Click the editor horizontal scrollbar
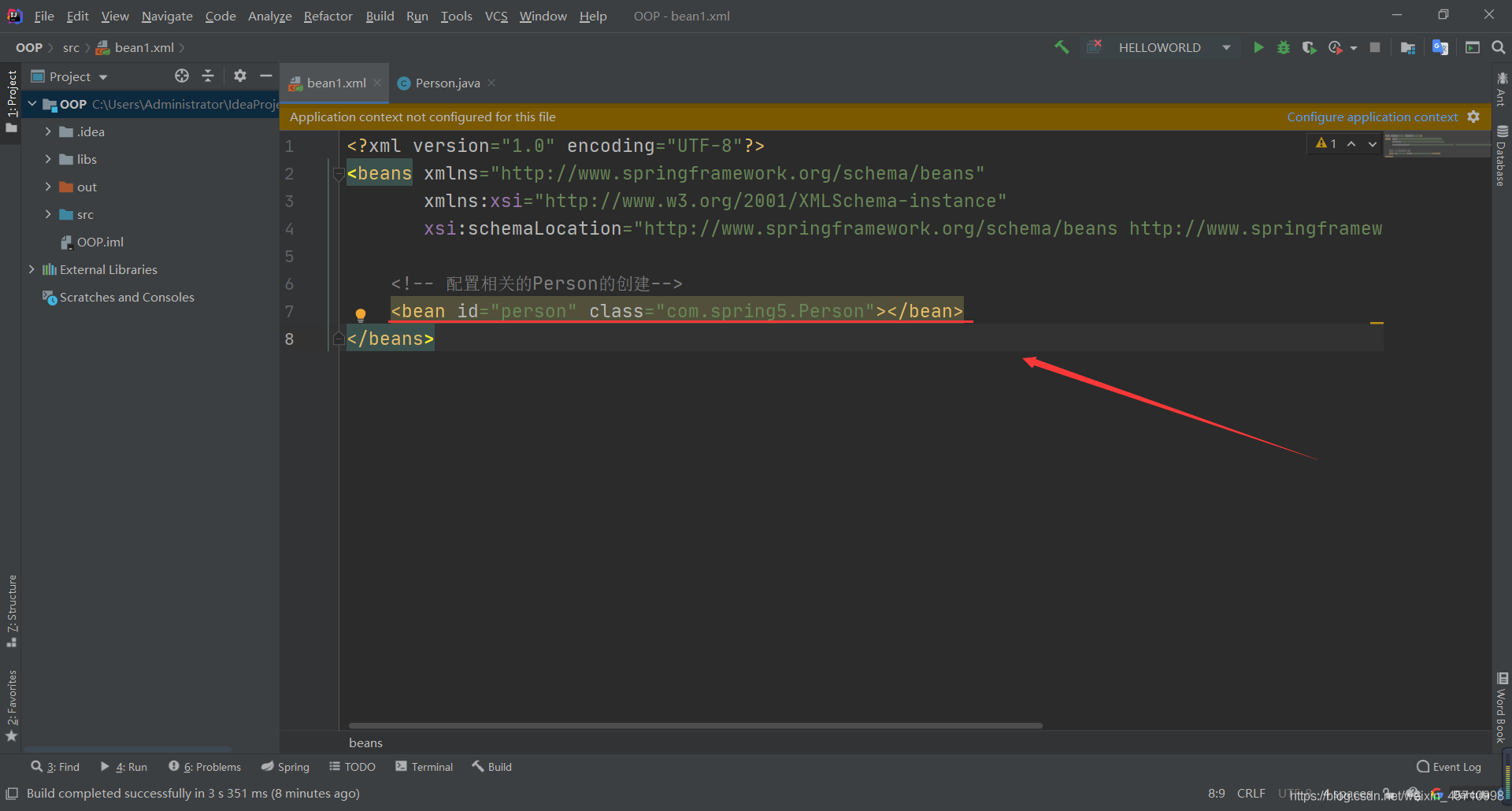1512x811 pixels. 695,725
